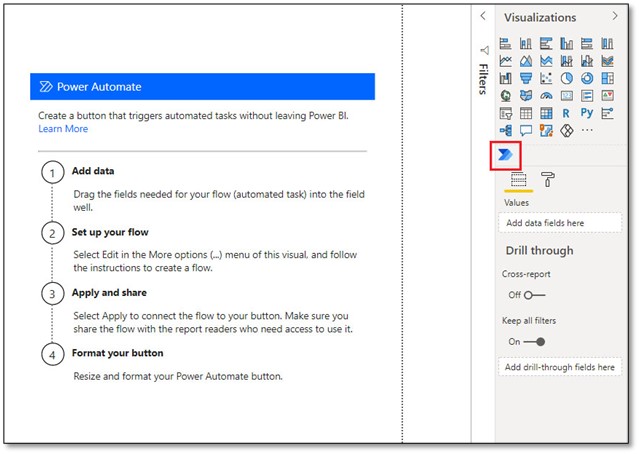Screen dimensions: 639x454
Task: Select the Filled map visual
Action: tap(526, 96)
